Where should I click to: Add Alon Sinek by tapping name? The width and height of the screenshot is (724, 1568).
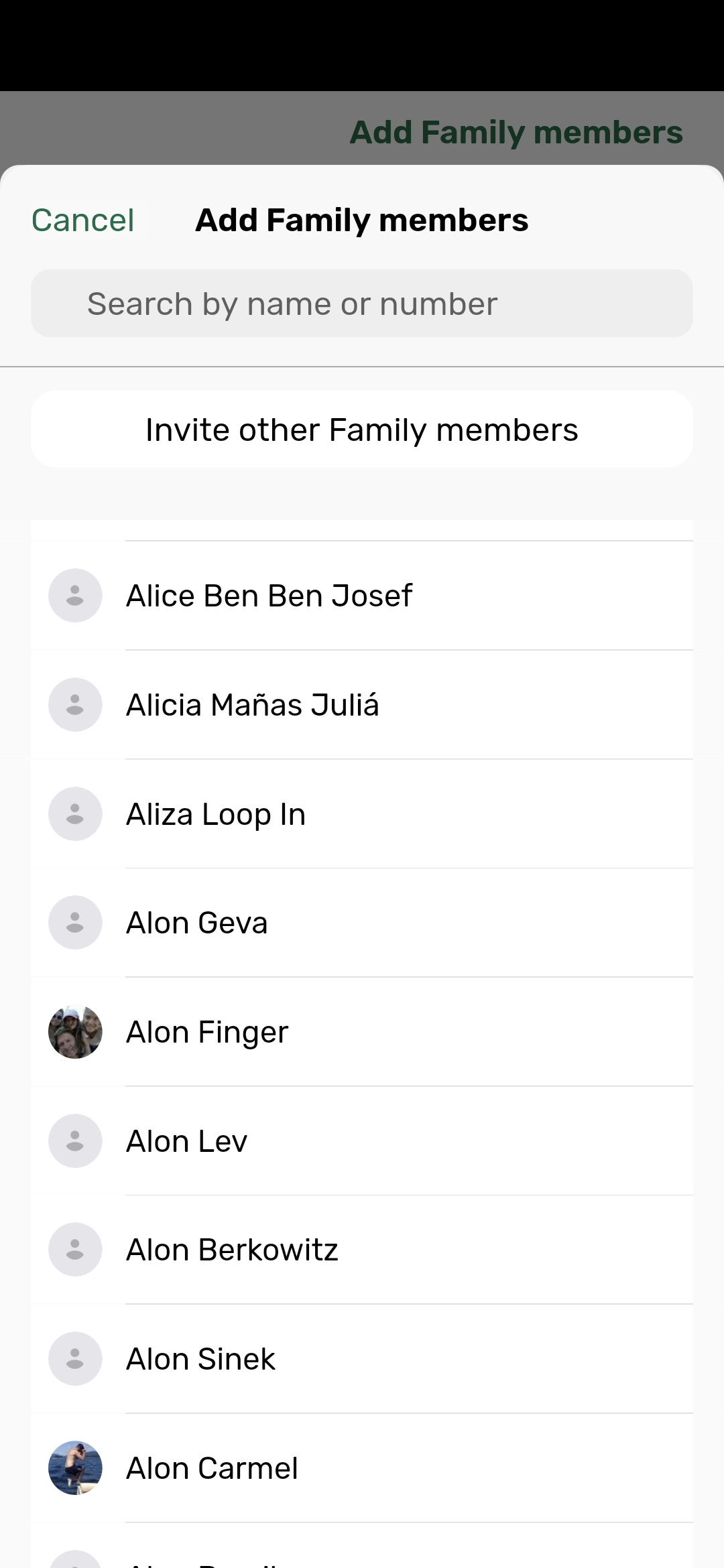click(x=200, y=1359)
